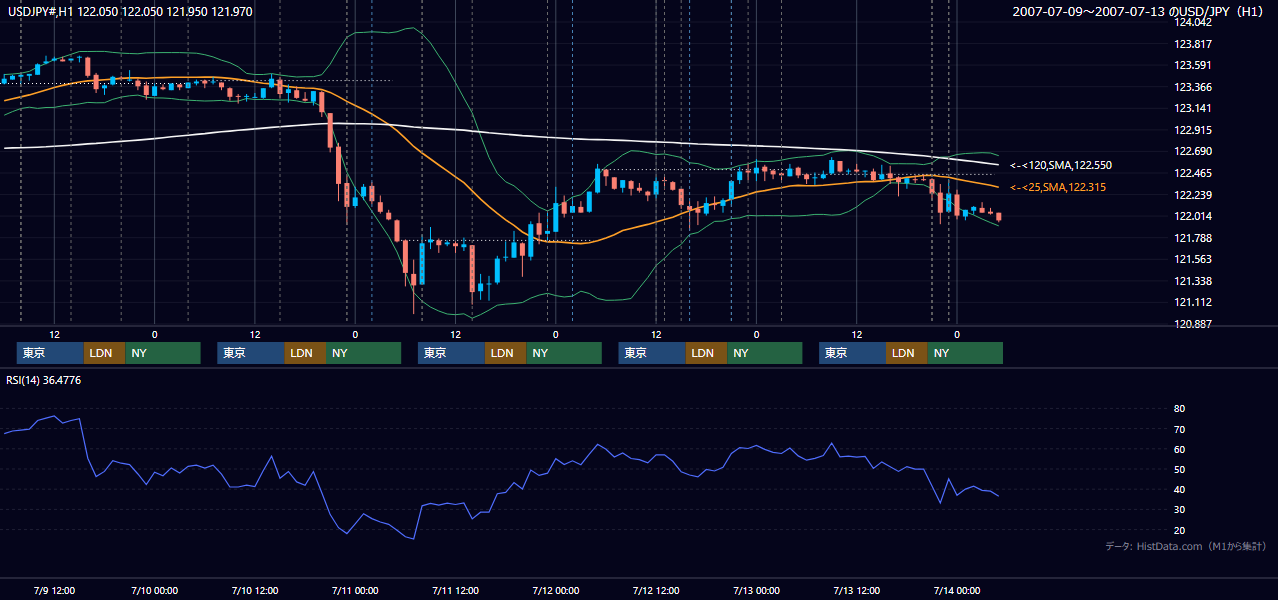Click price axis value 121.112
Screen dimensions: 1278x600
tap(1192, 302)
